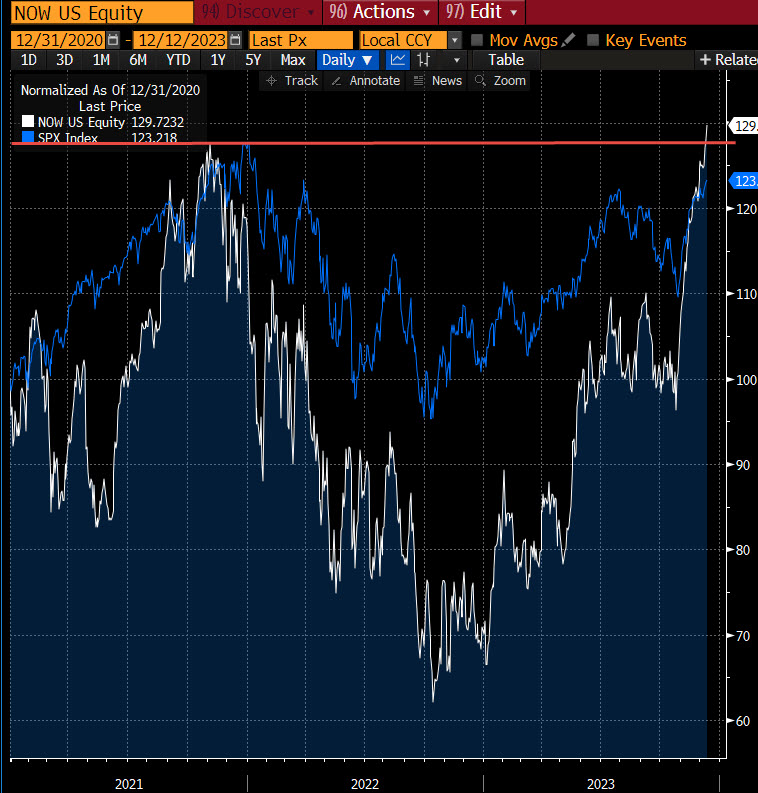
Task: Click the blue 123 price tag on axis
Action: [743, 181]
